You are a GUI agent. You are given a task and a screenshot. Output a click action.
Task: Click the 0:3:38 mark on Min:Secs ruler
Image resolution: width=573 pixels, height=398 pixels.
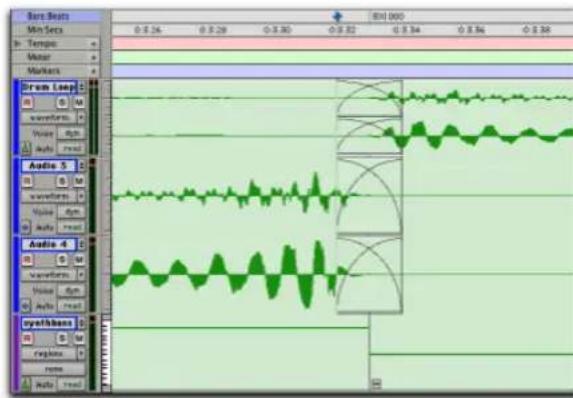pos(536,30)
